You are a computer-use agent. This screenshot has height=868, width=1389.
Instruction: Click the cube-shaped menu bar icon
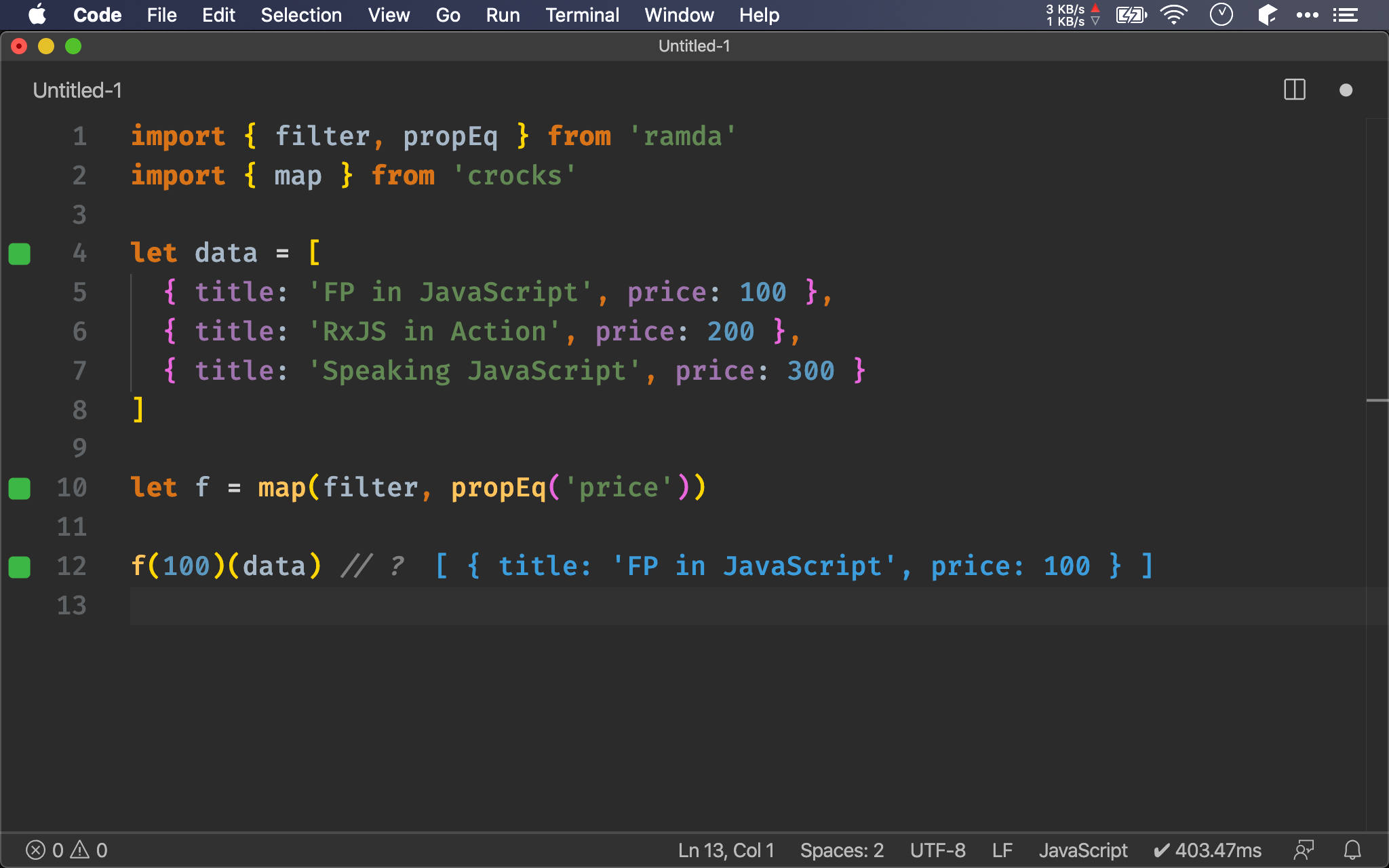1266,15
